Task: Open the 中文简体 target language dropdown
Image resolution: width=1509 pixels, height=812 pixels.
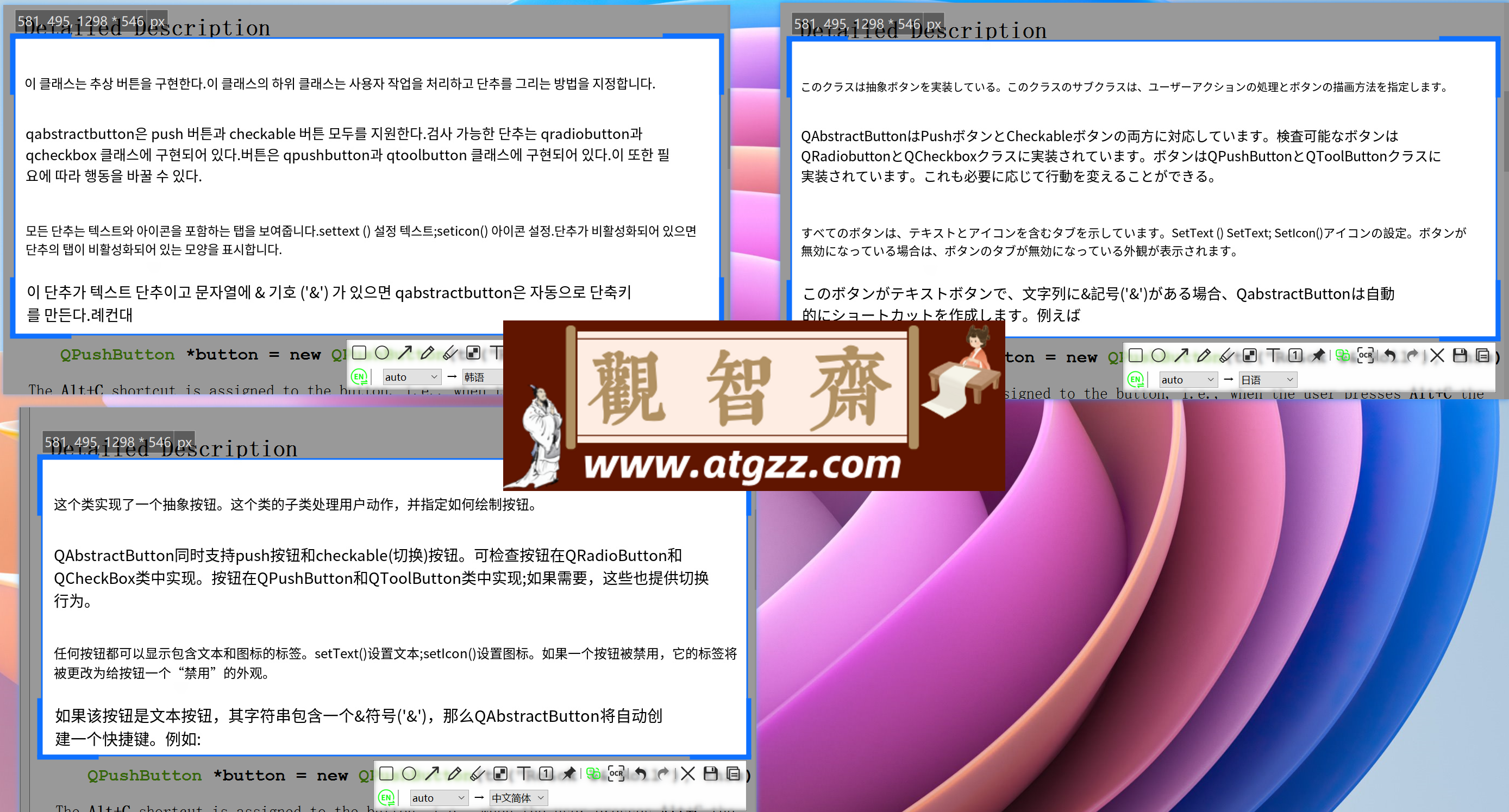Action: click(x=519, y=797)
